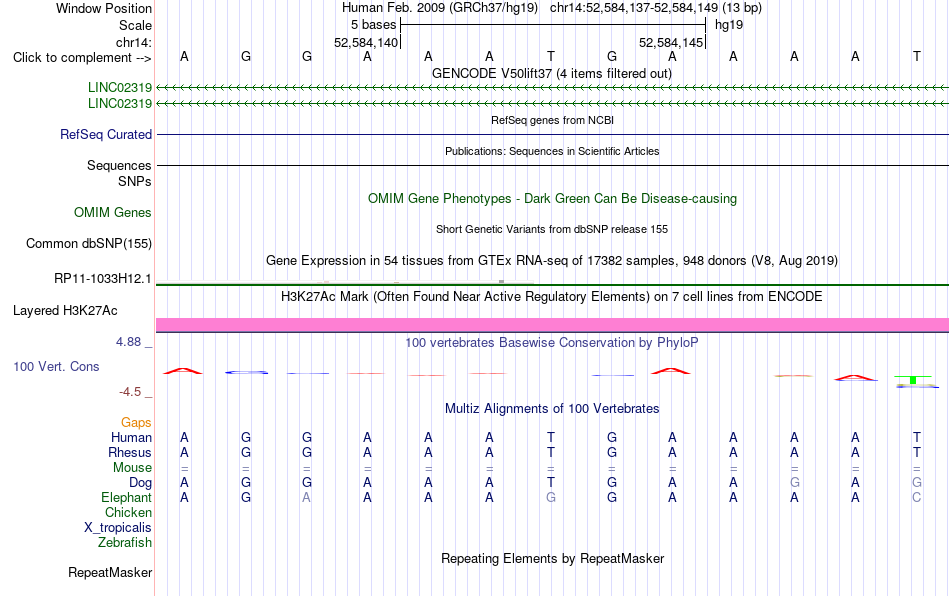Open RefSeq Curated track label
950x596 pixels.
(x=105, y=134)
